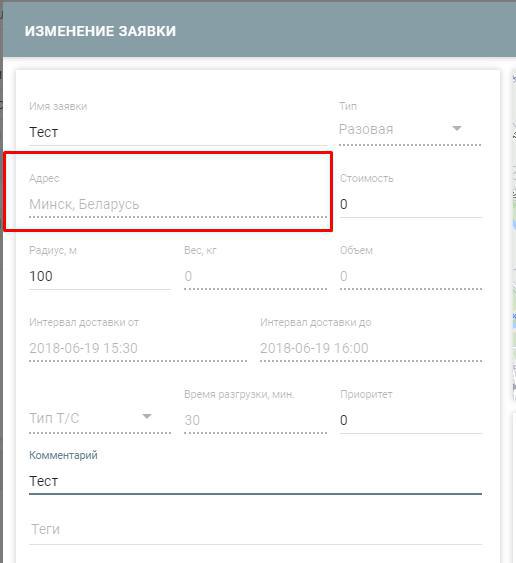Screen dimensions: 516x563
Task: Select the Разовая type combo box text
Action: [366, 129]
